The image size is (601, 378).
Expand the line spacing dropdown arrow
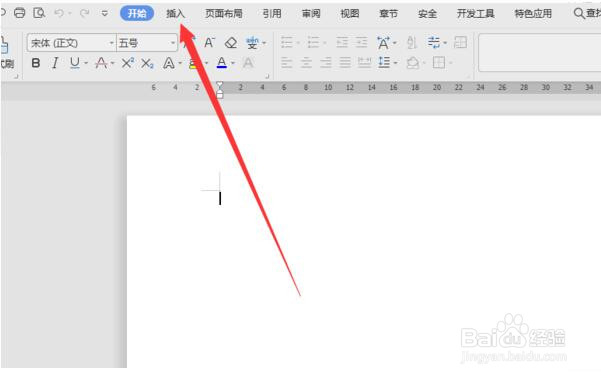(395, 63)
